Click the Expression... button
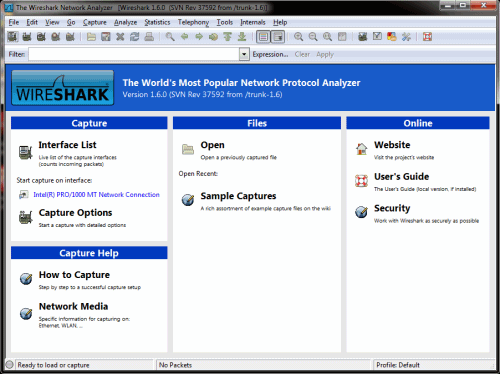500x374 pixels. [270, 54]
